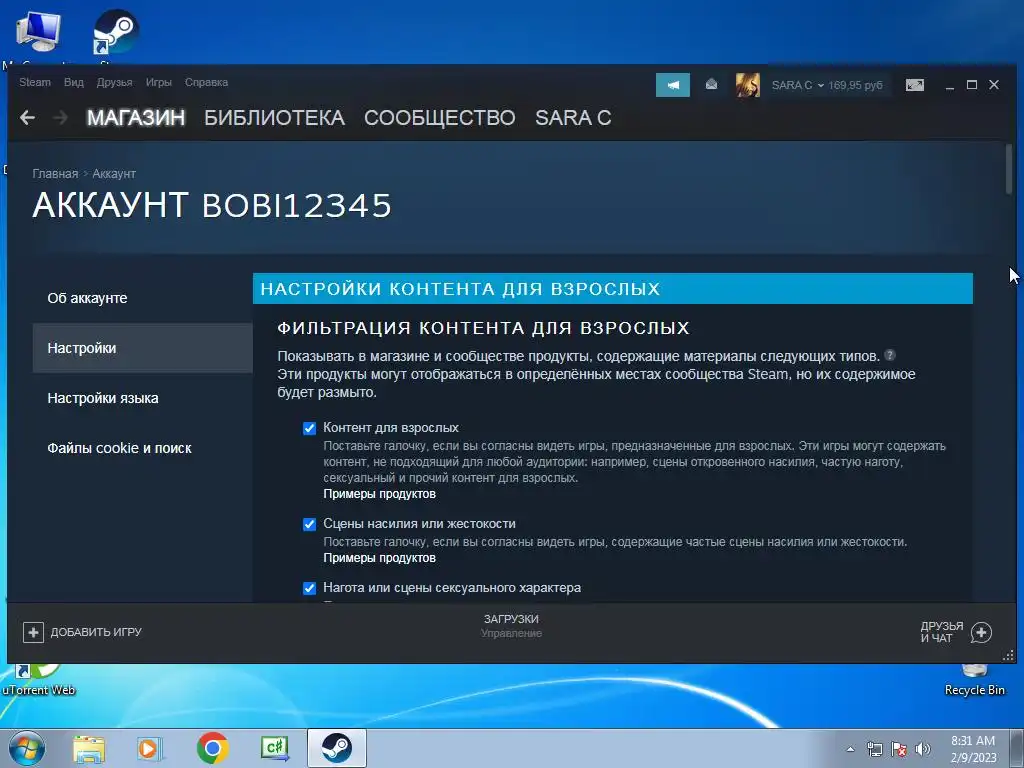Viewport: 1024px width, 768px height.
Task: Click the SARA C profile avatar
Action: pyautogui.click(x=748, y=85)
